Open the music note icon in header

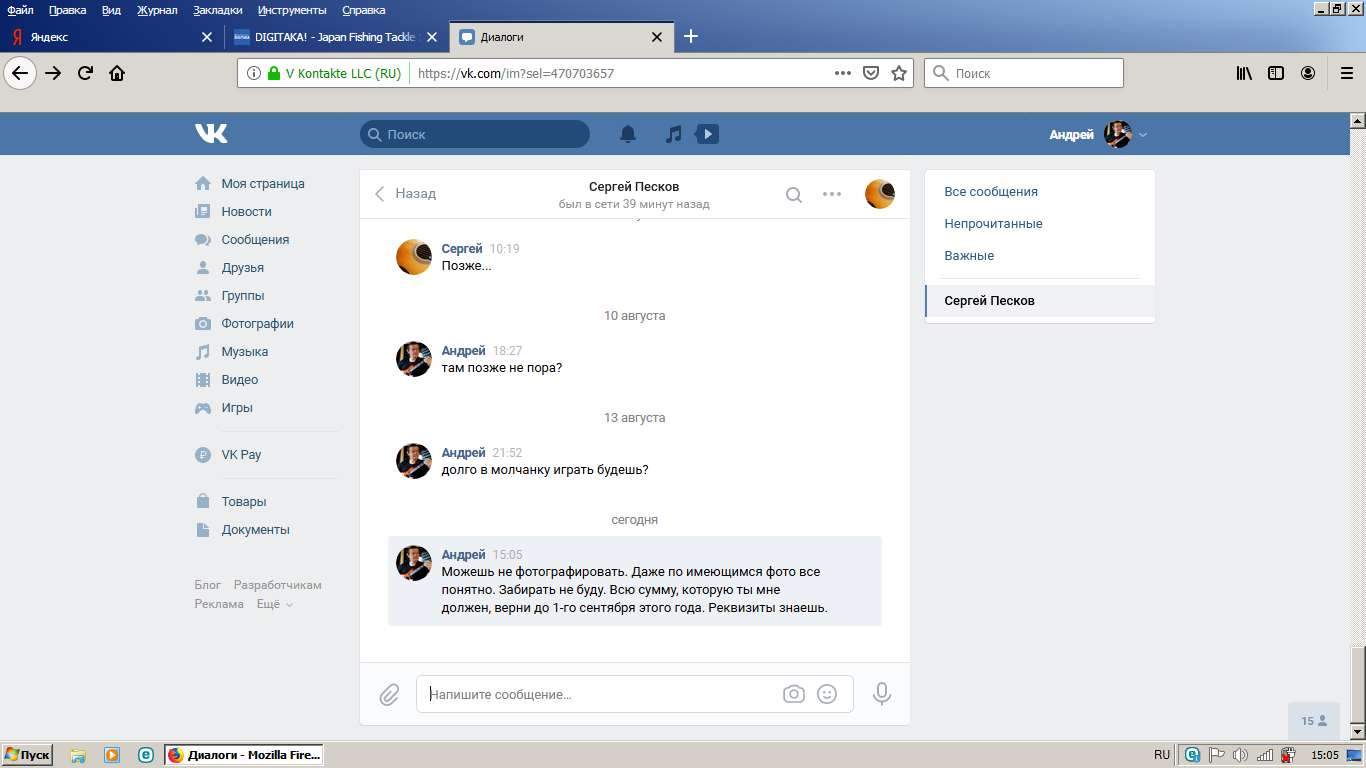tap(674, 134)
